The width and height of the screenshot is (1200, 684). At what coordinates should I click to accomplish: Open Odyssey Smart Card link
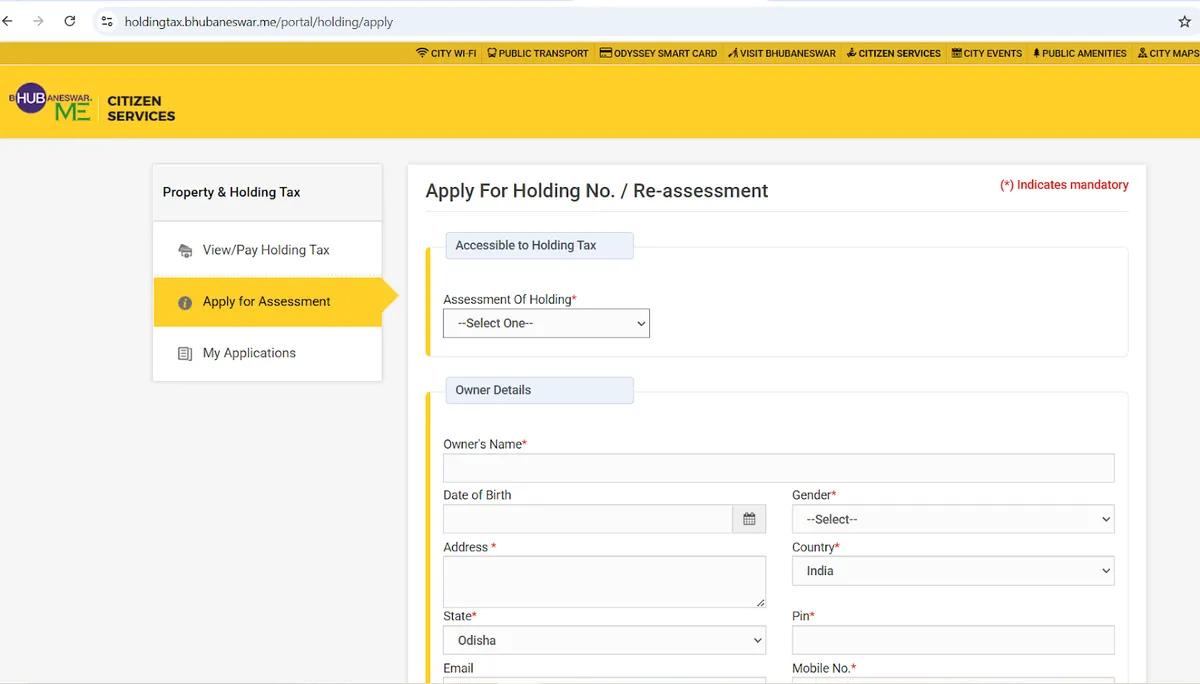tap(658, 53)
